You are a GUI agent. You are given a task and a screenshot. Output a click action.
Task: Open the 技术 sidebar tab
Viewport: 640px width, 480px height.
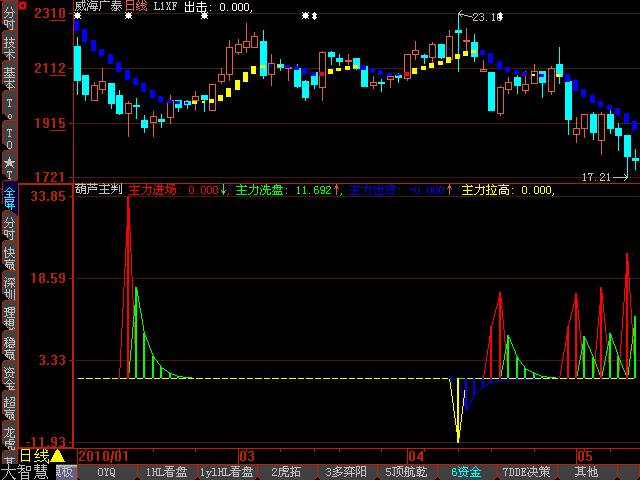(x=9, y=52)
